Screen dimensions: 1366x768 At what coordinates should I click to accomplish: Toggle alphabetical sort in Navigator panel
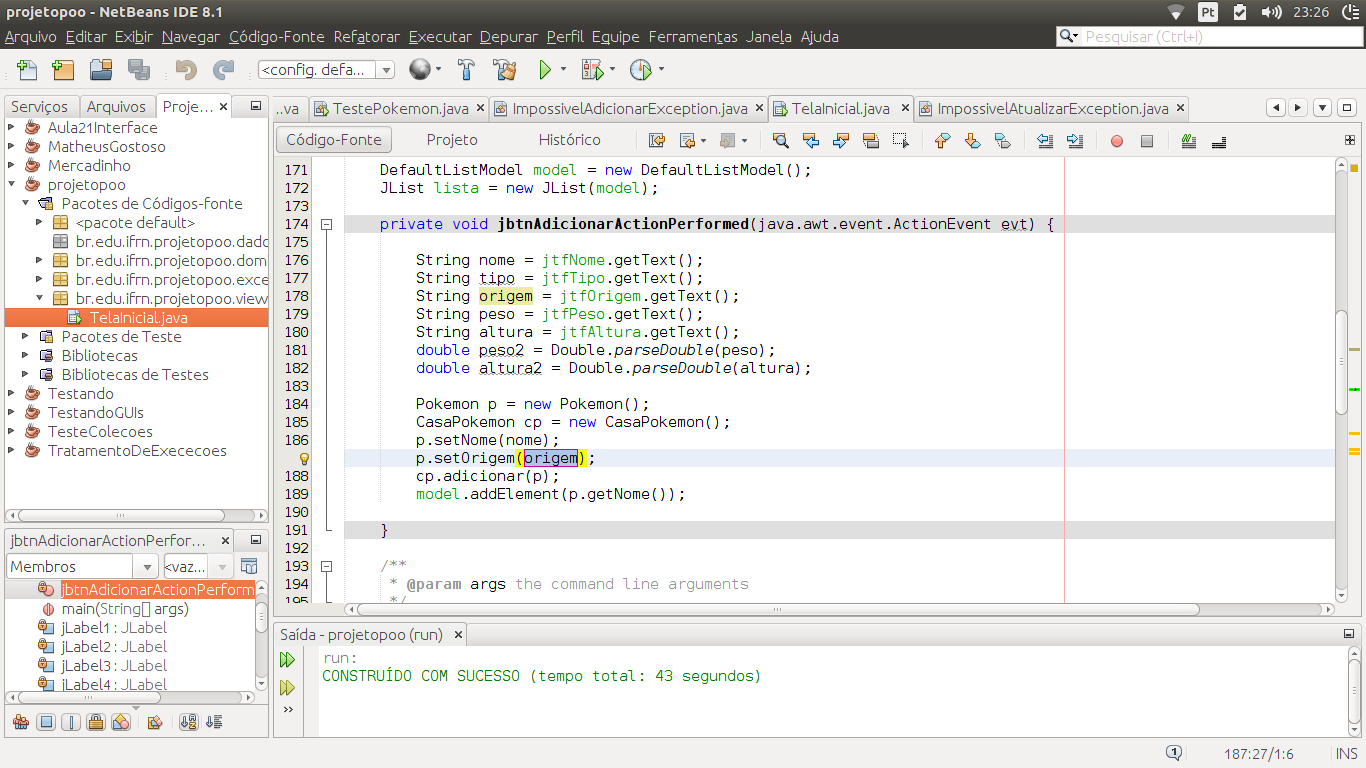(187, 722)
